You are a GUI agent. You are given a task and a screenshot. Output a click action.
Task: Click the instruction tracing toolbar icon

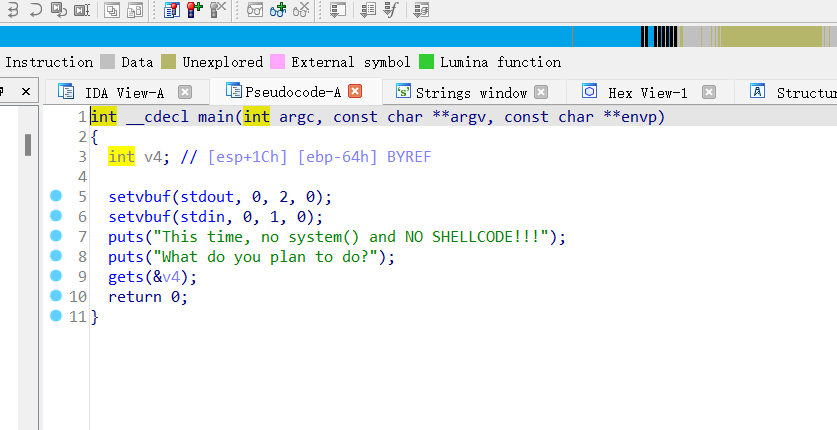point(368,10)
